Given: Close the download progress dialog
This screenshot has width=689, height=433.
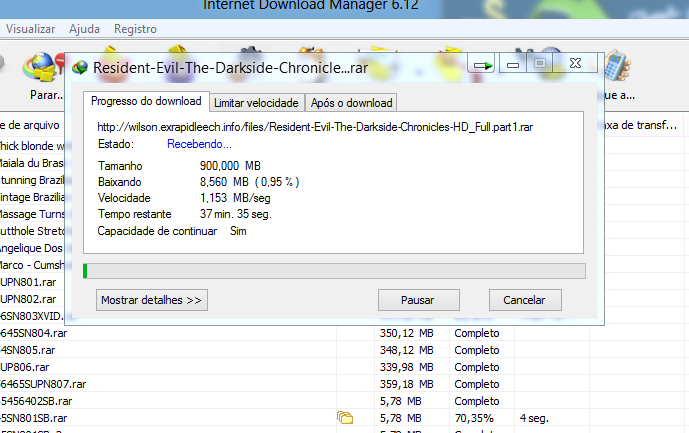Looking at the screenshot, I should point(575,63).
